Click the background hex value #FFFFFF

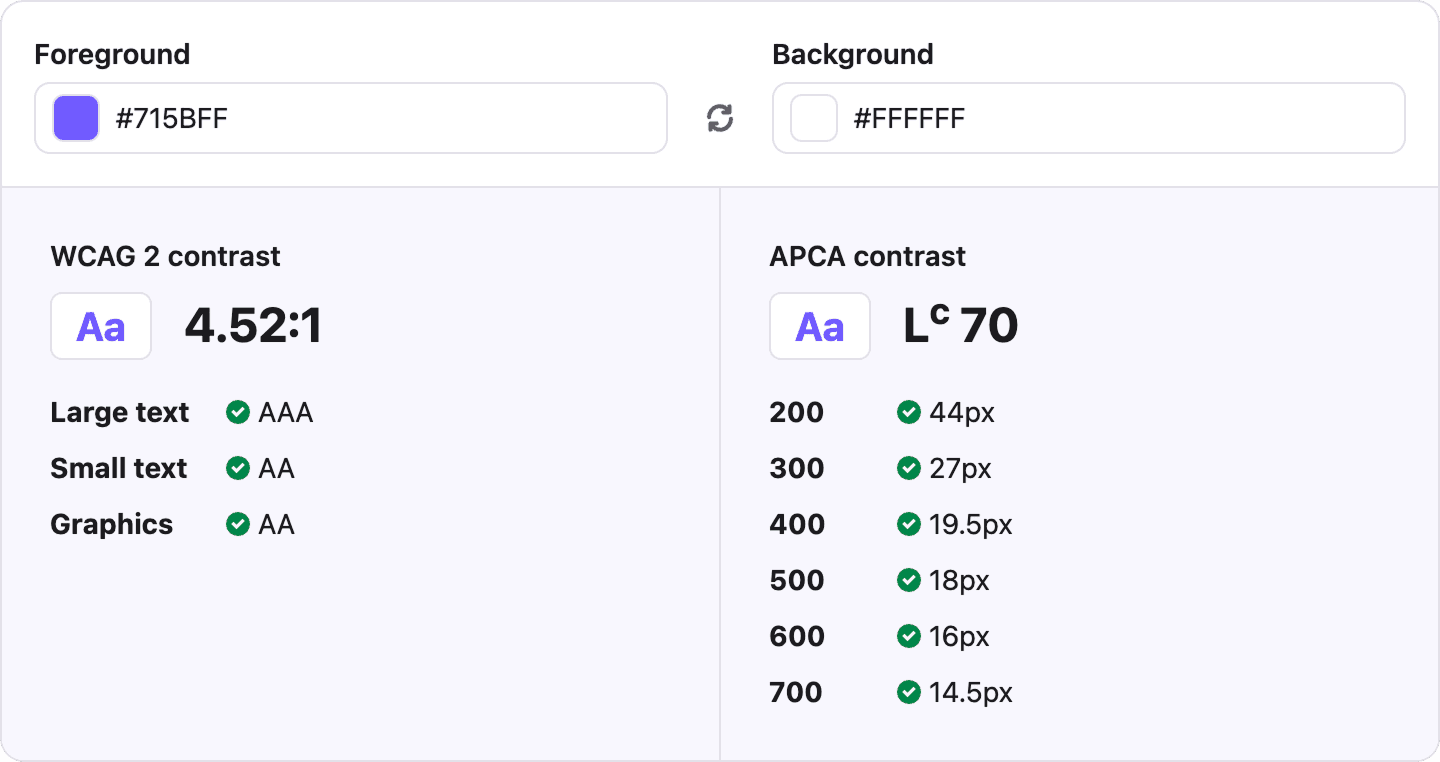(910, 118)
